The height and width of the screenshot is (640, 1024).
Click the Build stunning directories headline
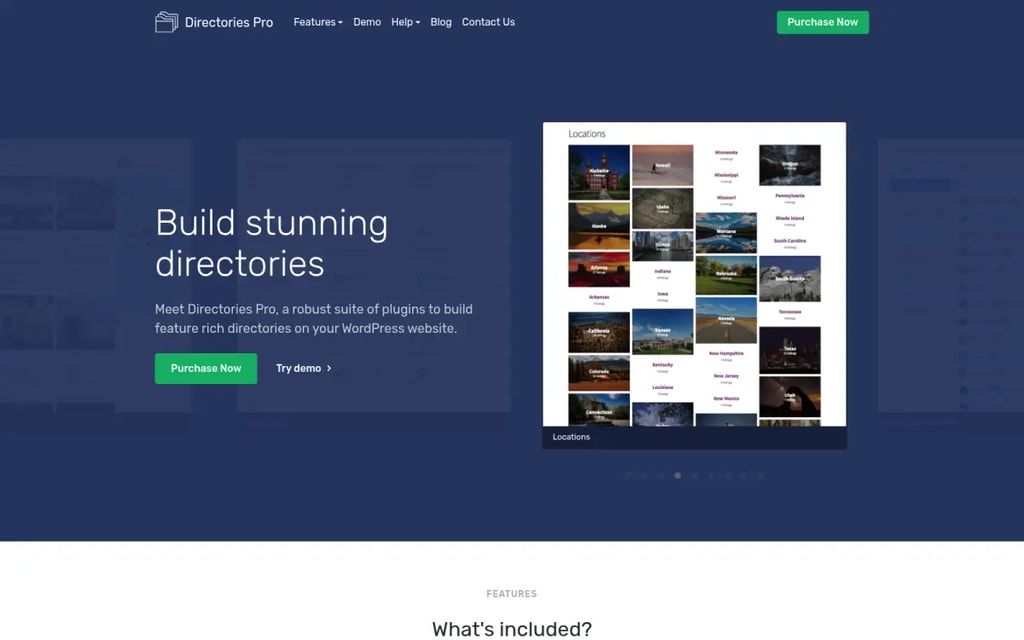pyautogui.click(x=272, y=243)
